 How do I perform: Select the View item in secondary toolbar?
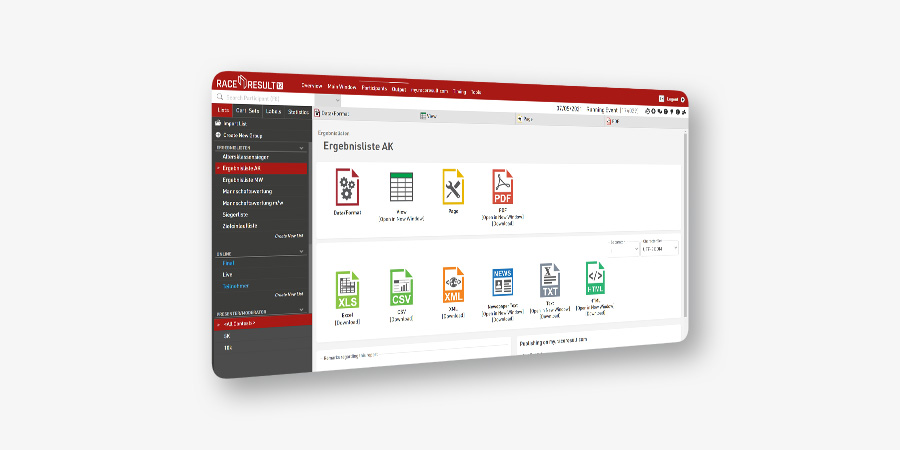click(x=428, y=116)
